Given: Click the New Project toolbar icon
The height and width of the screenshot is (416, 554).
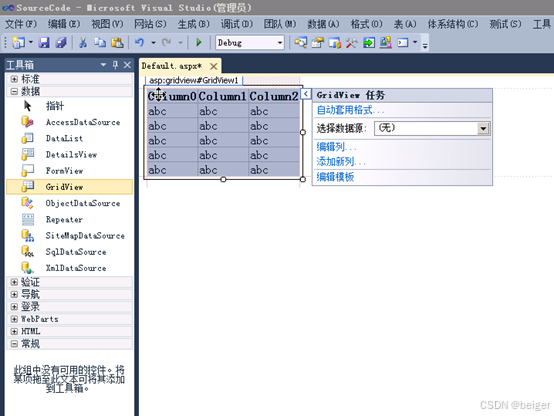Looking at the screenshot, I should [18, 43].
